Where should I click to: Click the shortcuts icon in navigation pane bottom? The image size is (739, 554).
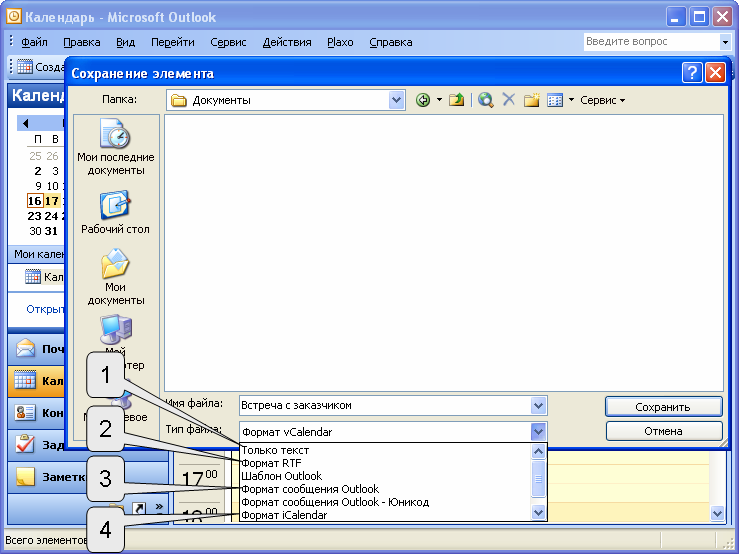pyautogui.click(x=139, y=508)
